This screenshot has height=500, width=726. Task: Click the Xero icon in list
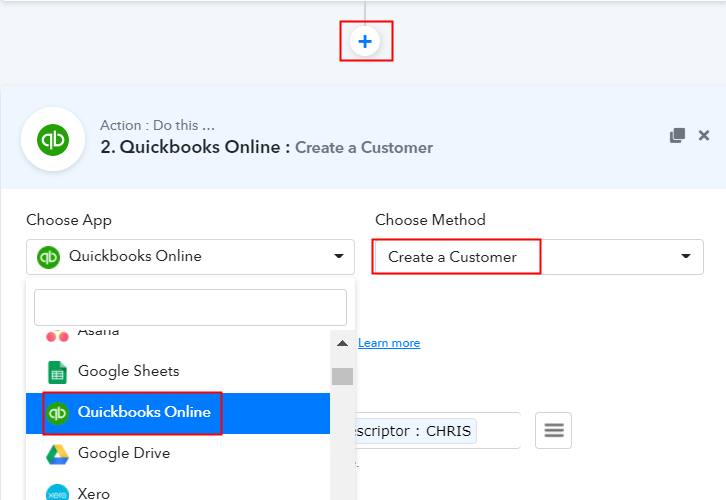point(57,493)
